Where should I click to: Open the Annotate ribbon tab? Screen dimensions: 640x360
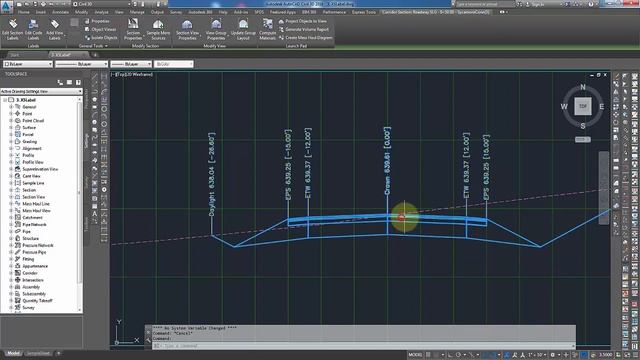tap(60, 12)
